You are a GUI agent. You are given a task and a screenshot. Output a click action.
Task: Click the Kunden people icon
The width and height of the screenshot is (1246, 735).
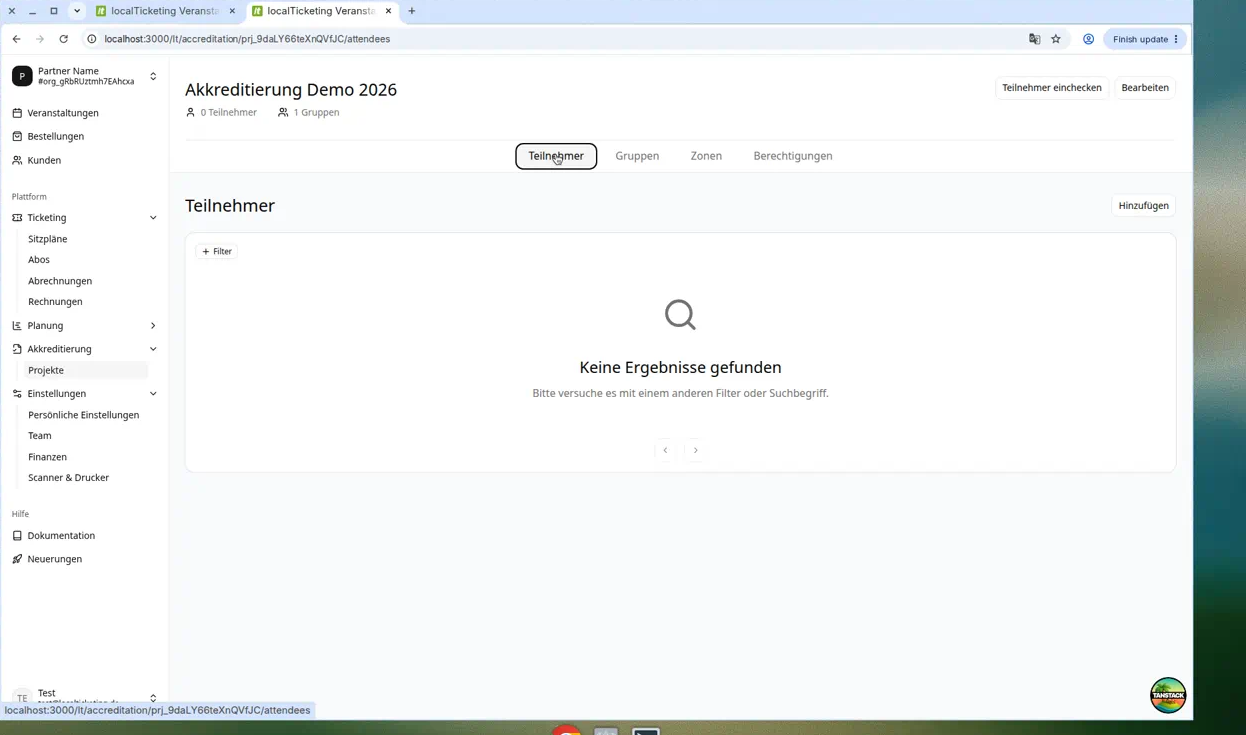(x=17, y=160)
